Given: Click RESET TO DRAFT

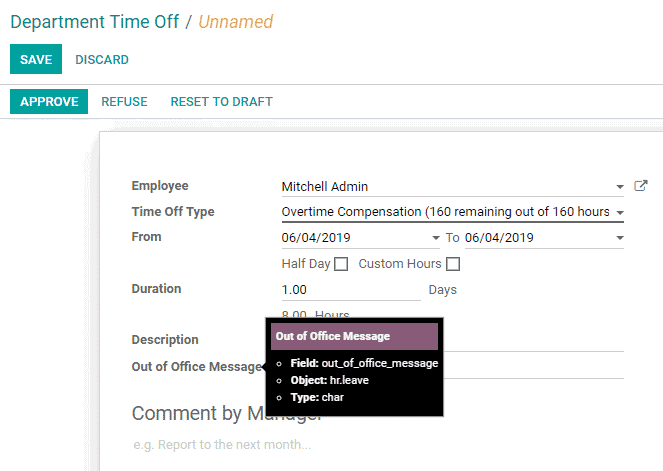Looking at the screenshot, I should point(222,102).
